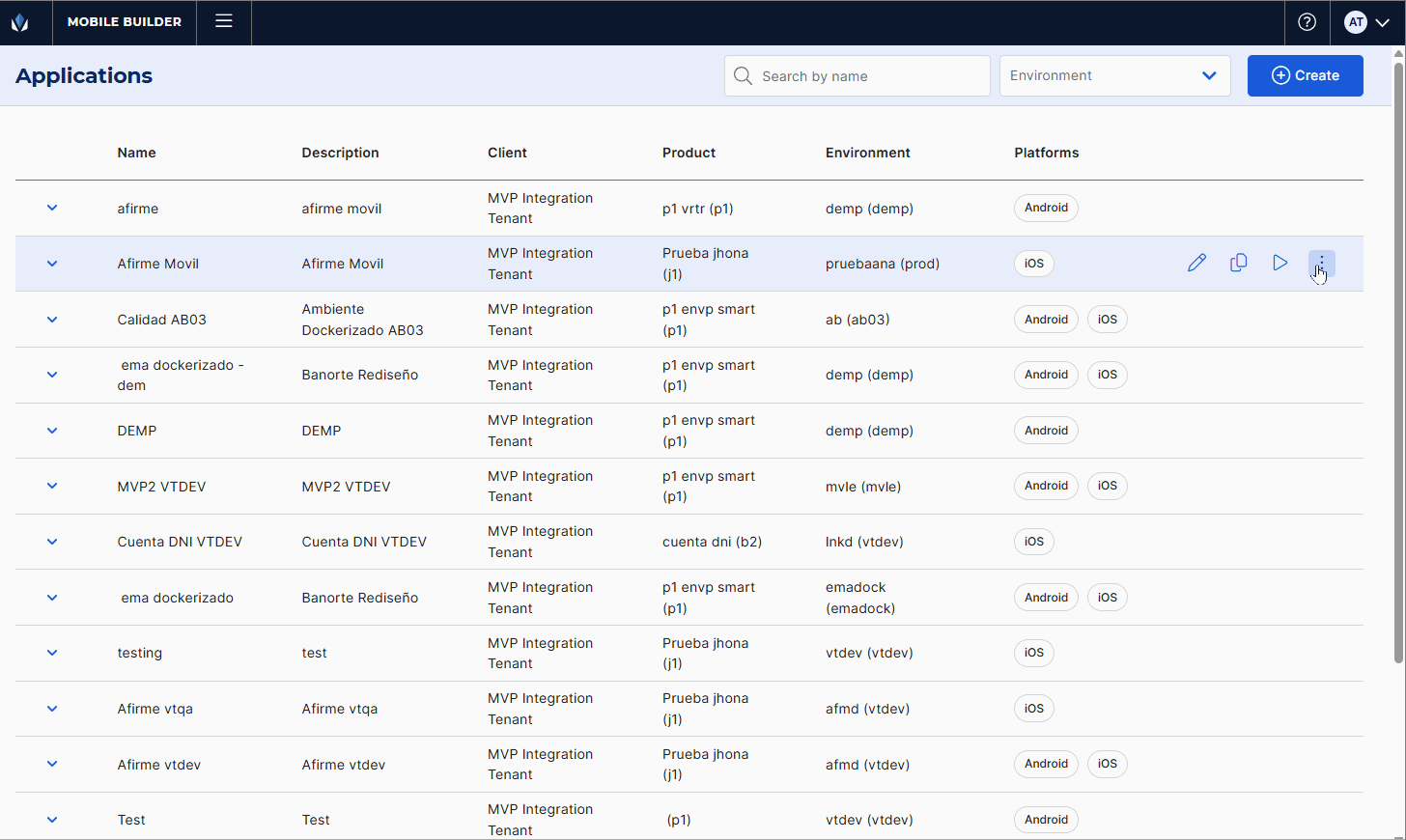Expand the afirme application row
The image size is (1406, 840).
52,208
